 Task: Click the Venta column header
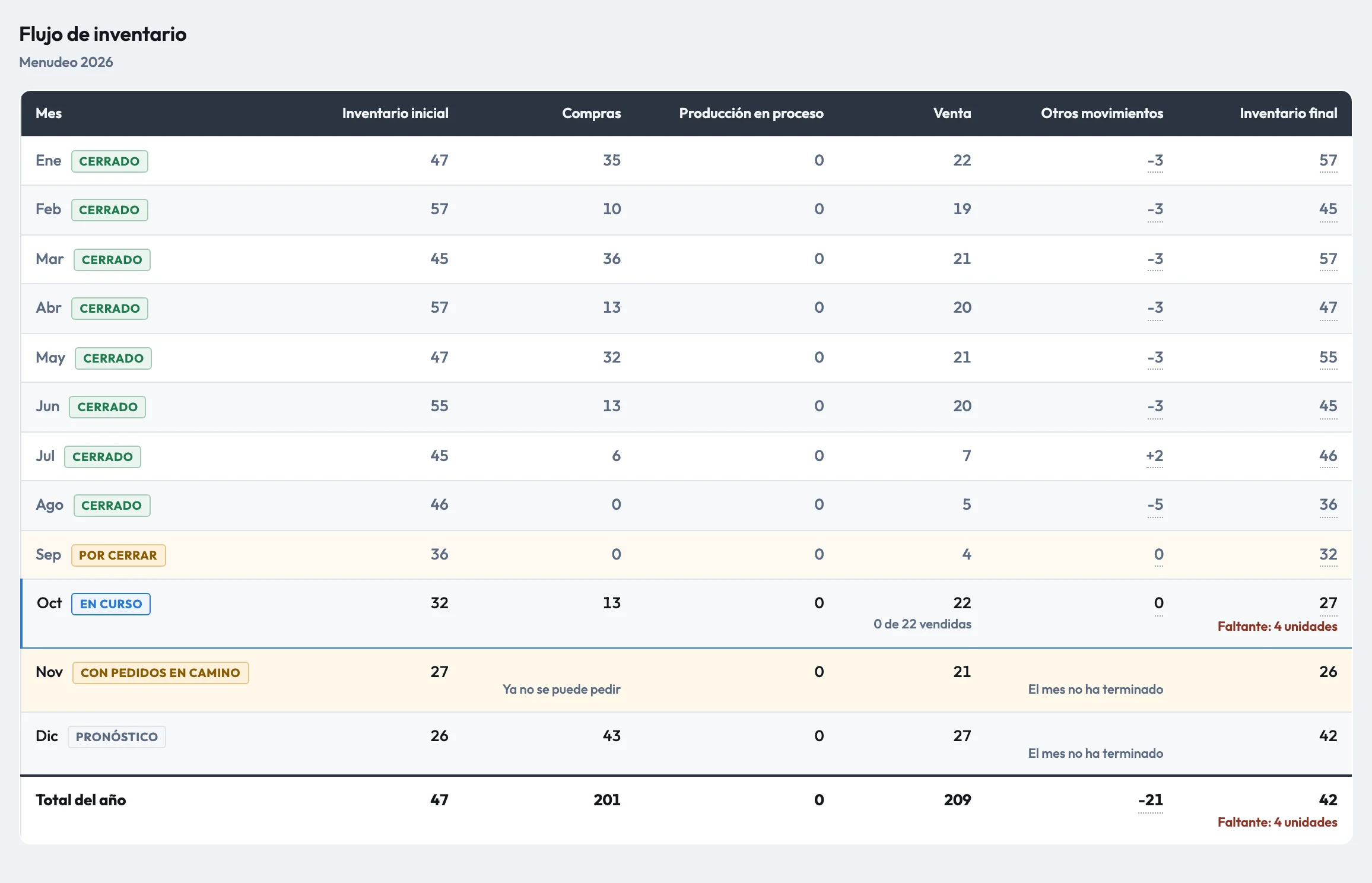click(x=952, y=113)
